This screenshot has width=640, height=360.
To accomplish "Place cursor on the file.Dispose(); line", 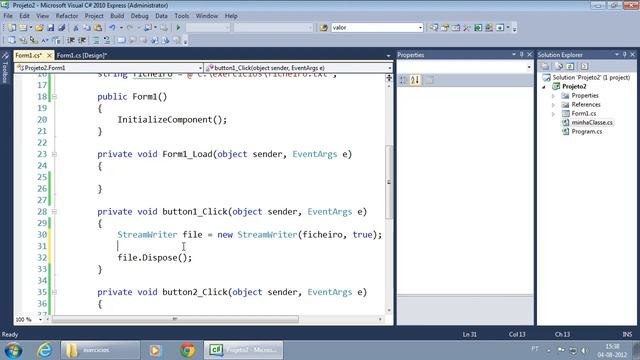I will pos(155,258).
